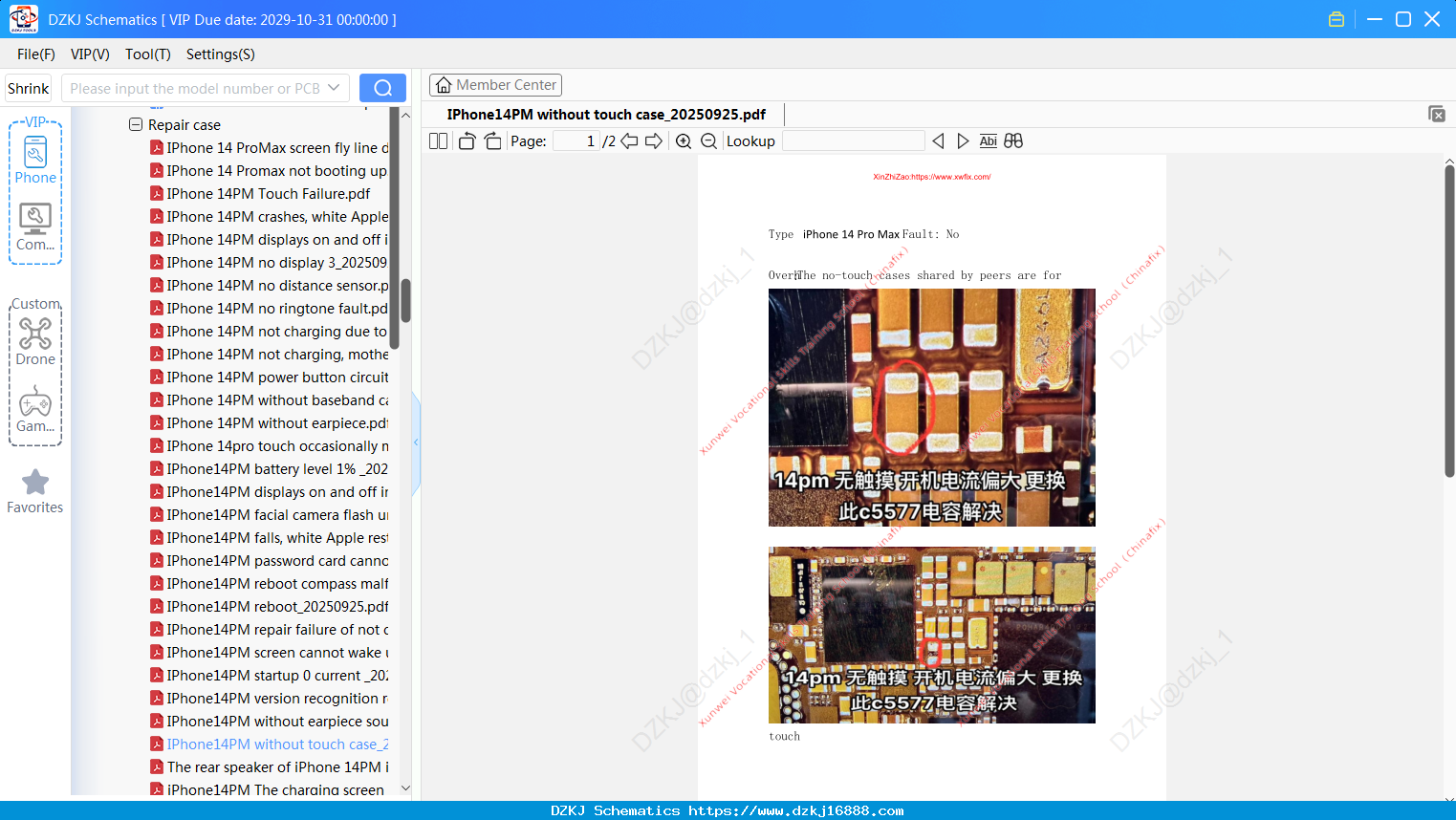Shrink the left panel
The height and width of the screenshot is (820, 1456).
point(29,88)
